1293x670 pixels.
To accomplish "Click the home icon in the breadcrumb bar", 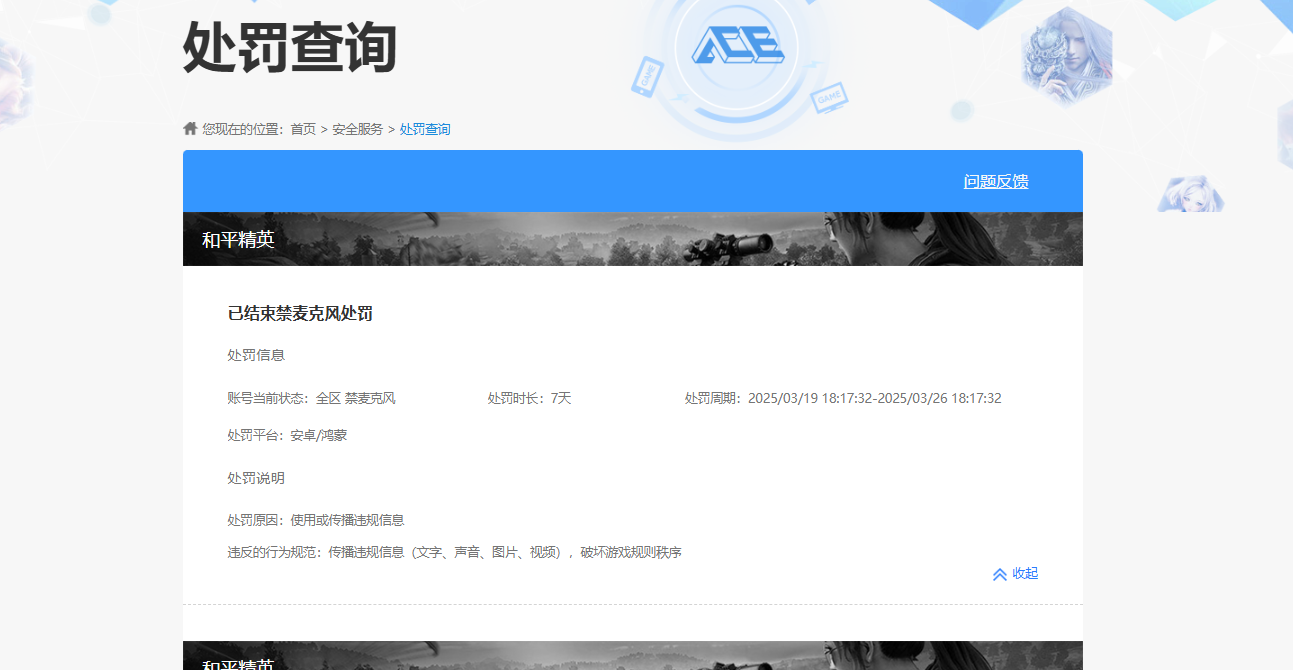I will tap(189, 127).
